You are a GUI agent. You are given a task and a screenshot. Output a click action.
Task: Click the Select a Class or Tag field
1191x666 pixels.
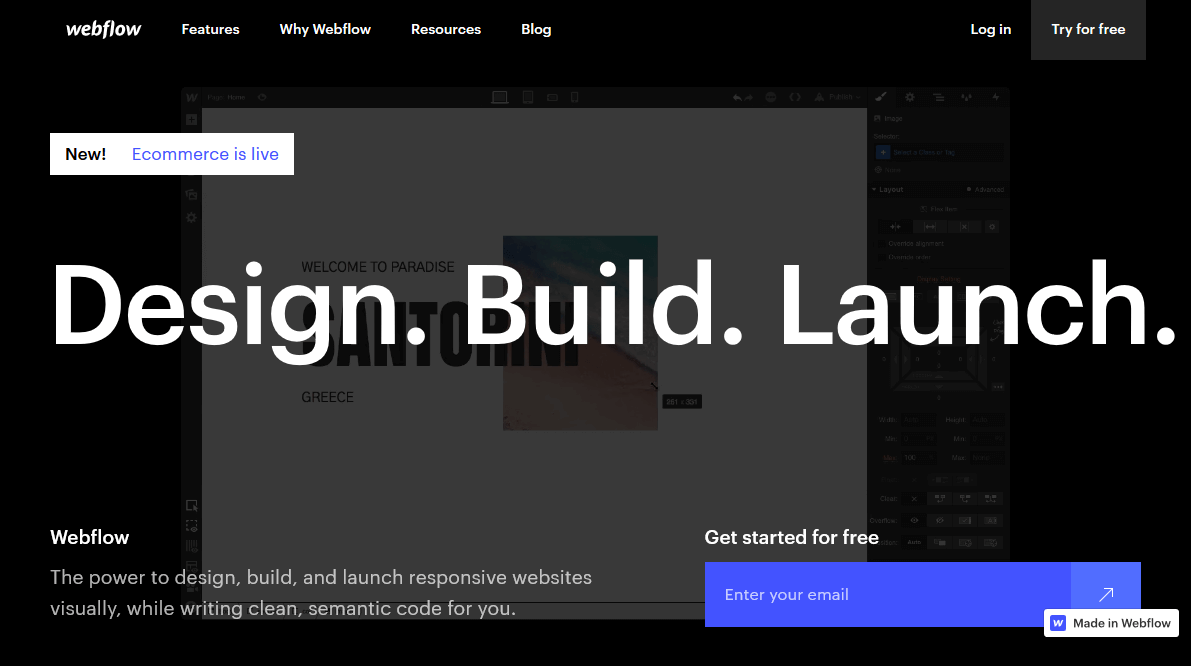pyautogui.click(x=939, y=153)
